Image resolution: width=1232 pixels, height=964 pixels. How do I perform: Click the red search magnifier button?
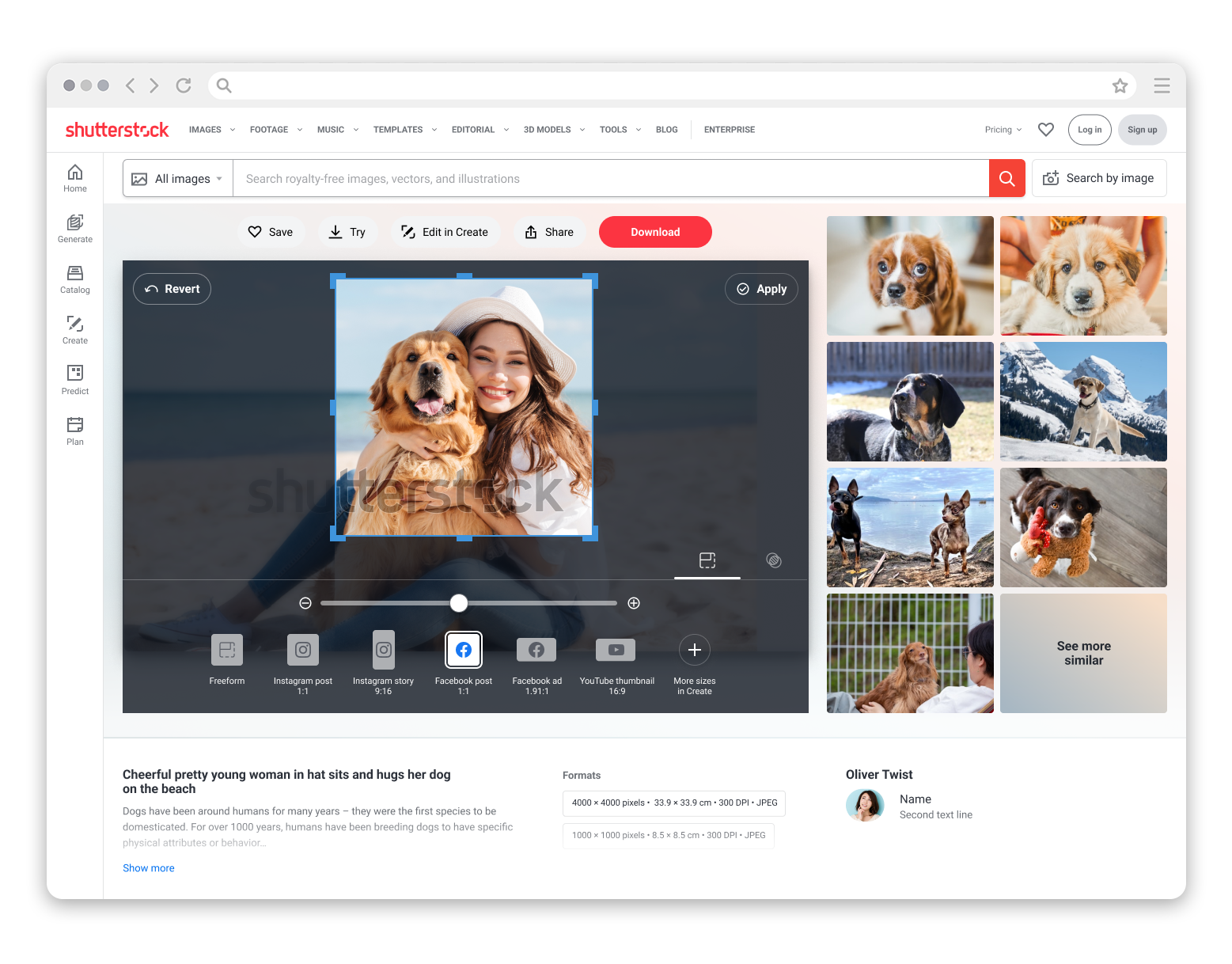pyautogui.click(x=1007, y=178)
